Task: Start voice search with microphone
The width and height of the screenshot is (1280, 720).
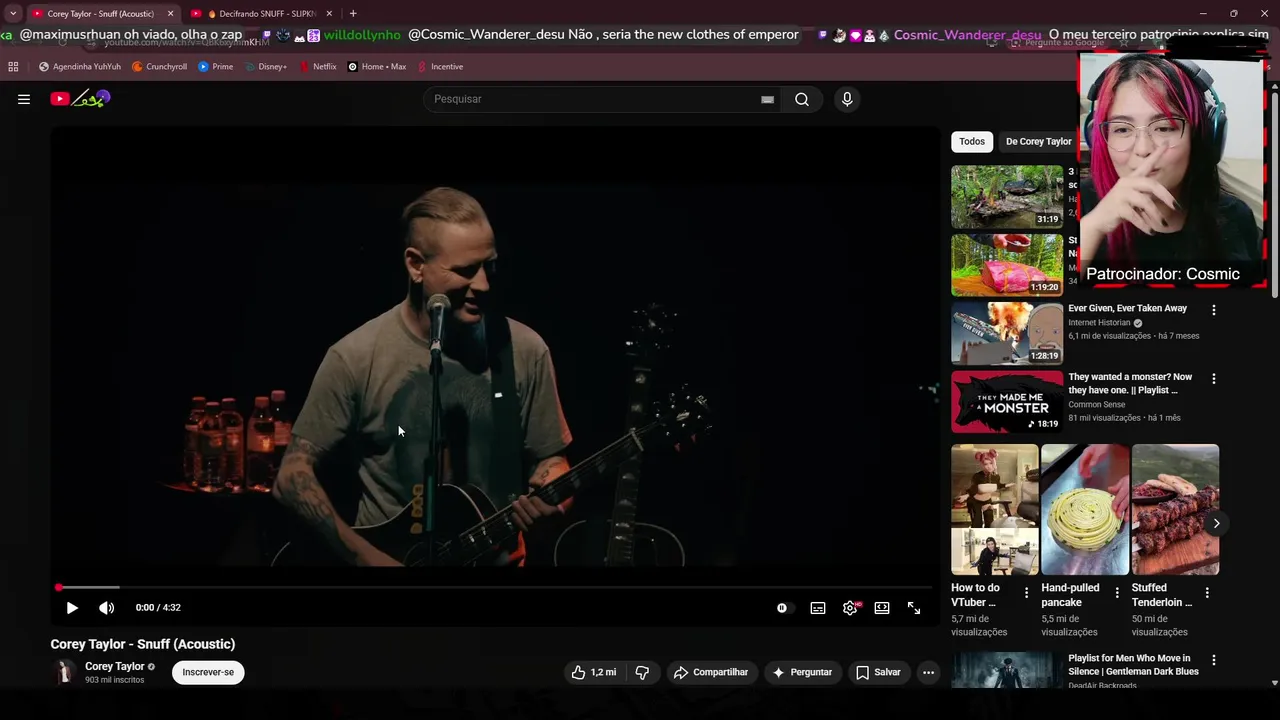Action: coord(847,99)
